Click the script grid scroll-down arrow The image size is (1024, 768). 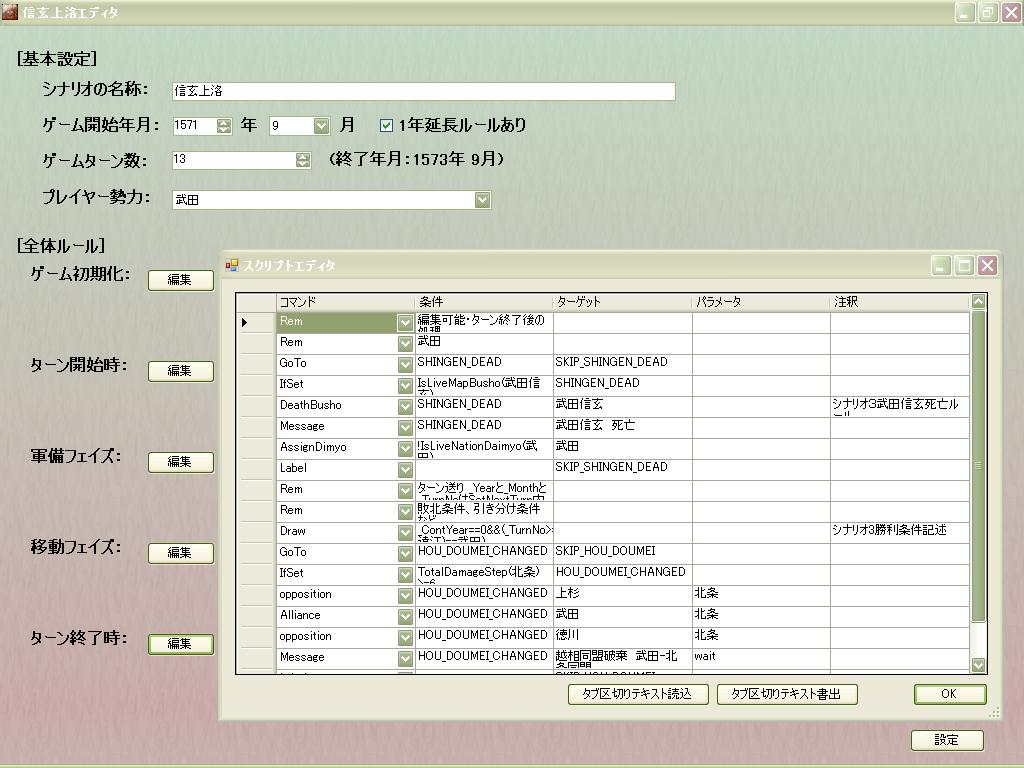[x=978, y=665]
